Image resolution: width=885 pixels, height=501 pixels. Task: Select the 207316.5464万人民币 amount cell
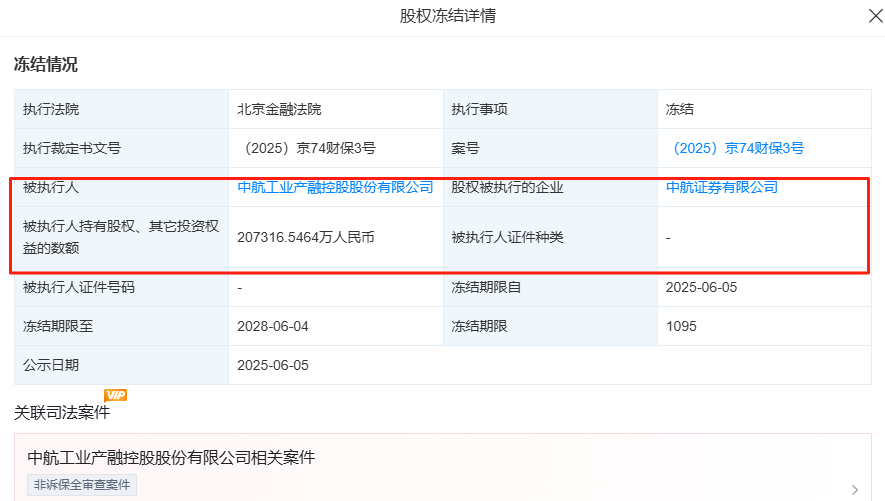tap(336, 237)
